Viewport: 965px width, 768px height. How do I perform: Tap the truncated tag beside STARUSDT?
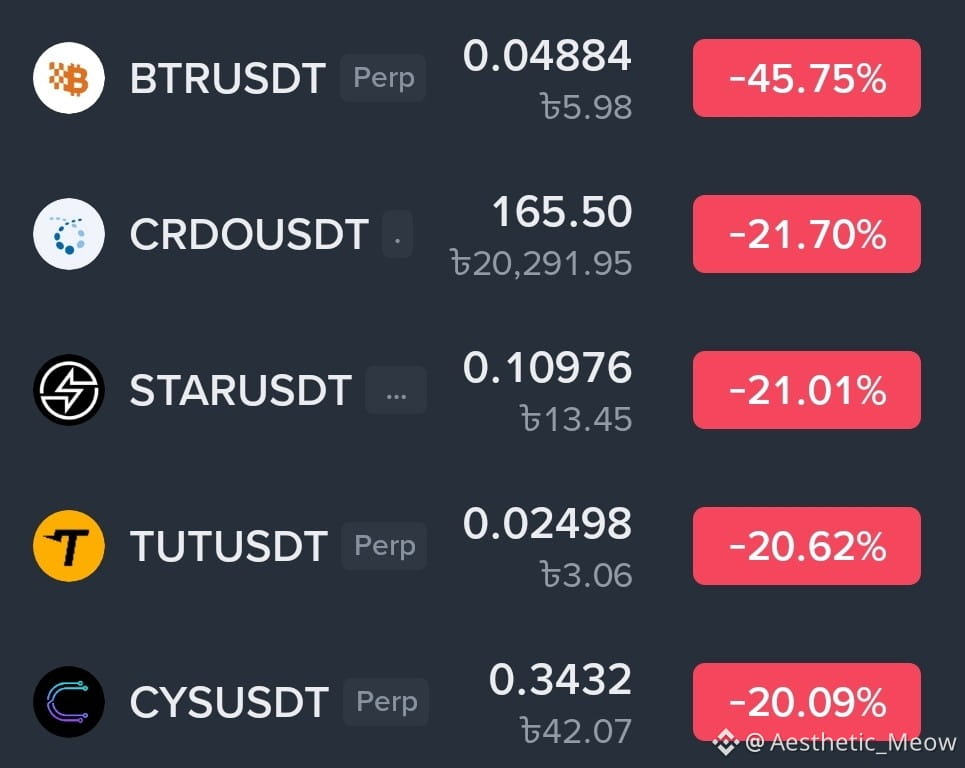pyautogui.click(x=396, y=390)
